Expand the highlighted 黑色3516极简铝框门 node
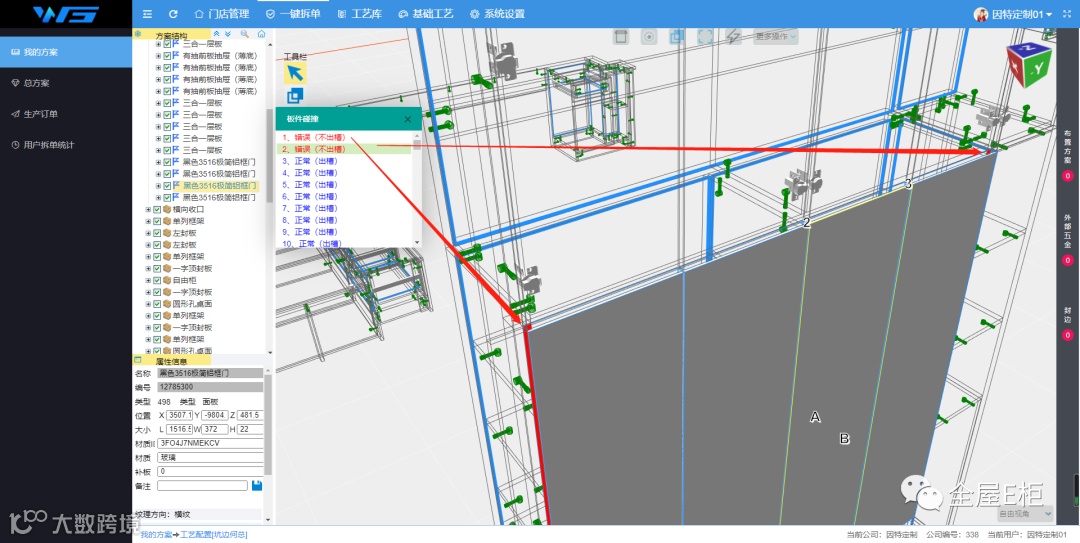Image resolution: width=1080 pixels, height=543 pixels. (x=158, y=186)
